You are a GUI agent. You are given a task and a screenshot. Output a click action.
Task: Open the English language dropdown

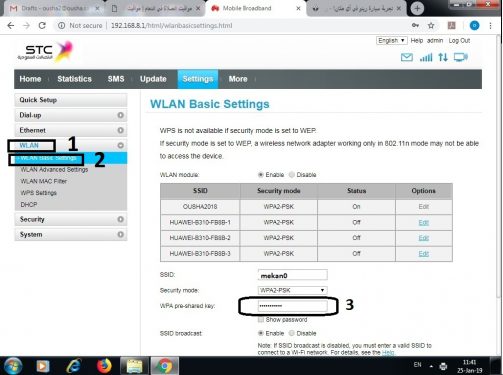point(392,41)
